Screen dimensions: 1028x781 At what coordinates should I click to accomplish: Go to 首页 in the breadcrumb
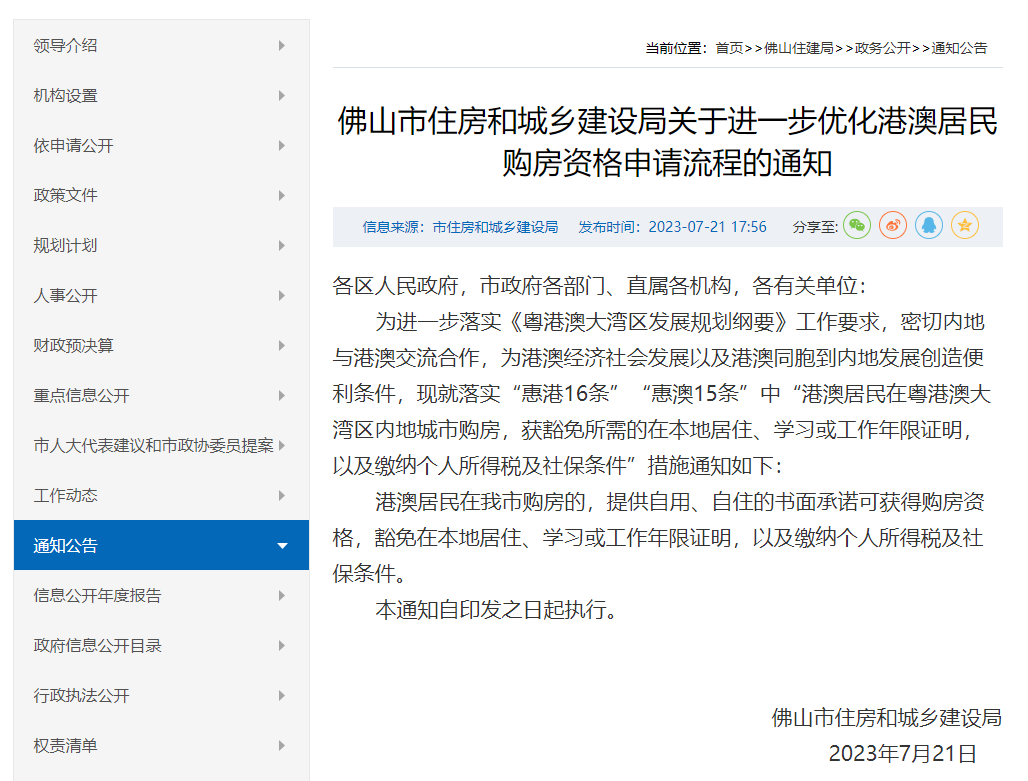click(729, 48)
